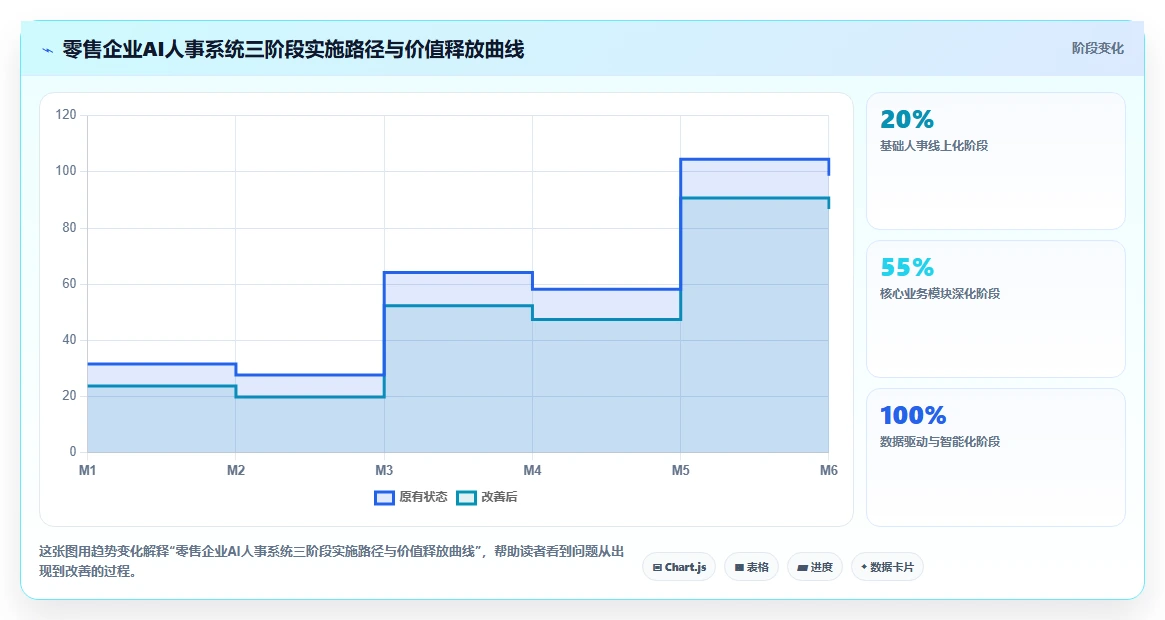The height and width of the screenshot is (620, 1165).
Task: Click the teal 改善后 legend color box
Action: click(466, 498)
